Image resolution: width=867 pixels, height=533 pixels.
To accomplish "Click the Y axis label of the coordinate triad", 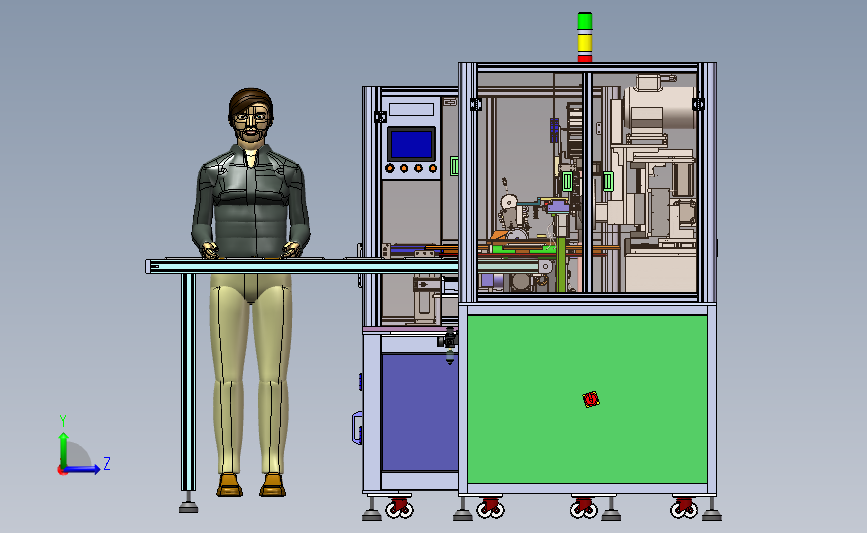I will tap(62, 421).
